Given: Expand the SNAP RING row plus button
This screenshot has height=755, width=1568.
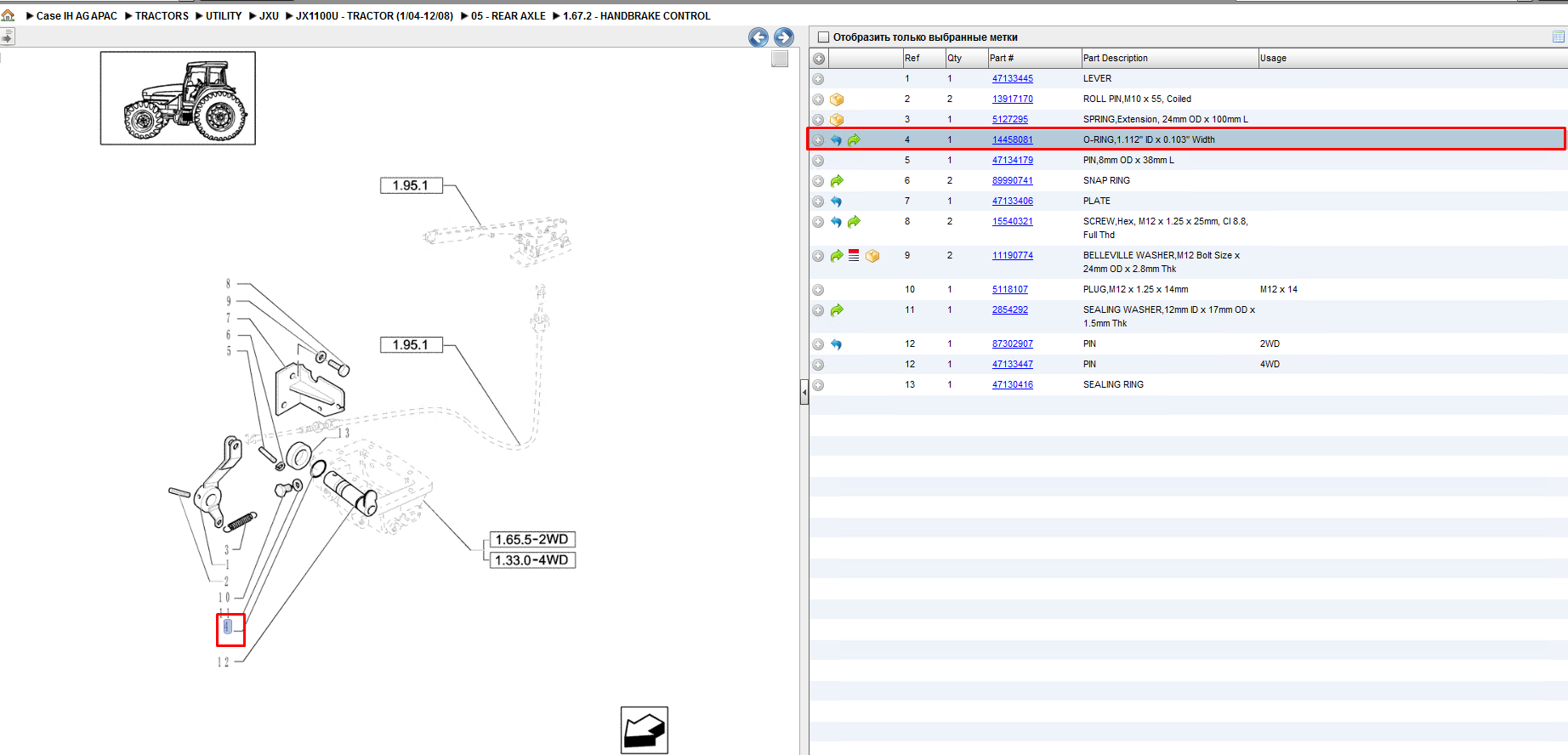Looking at the screenshot, I should 818,181.
